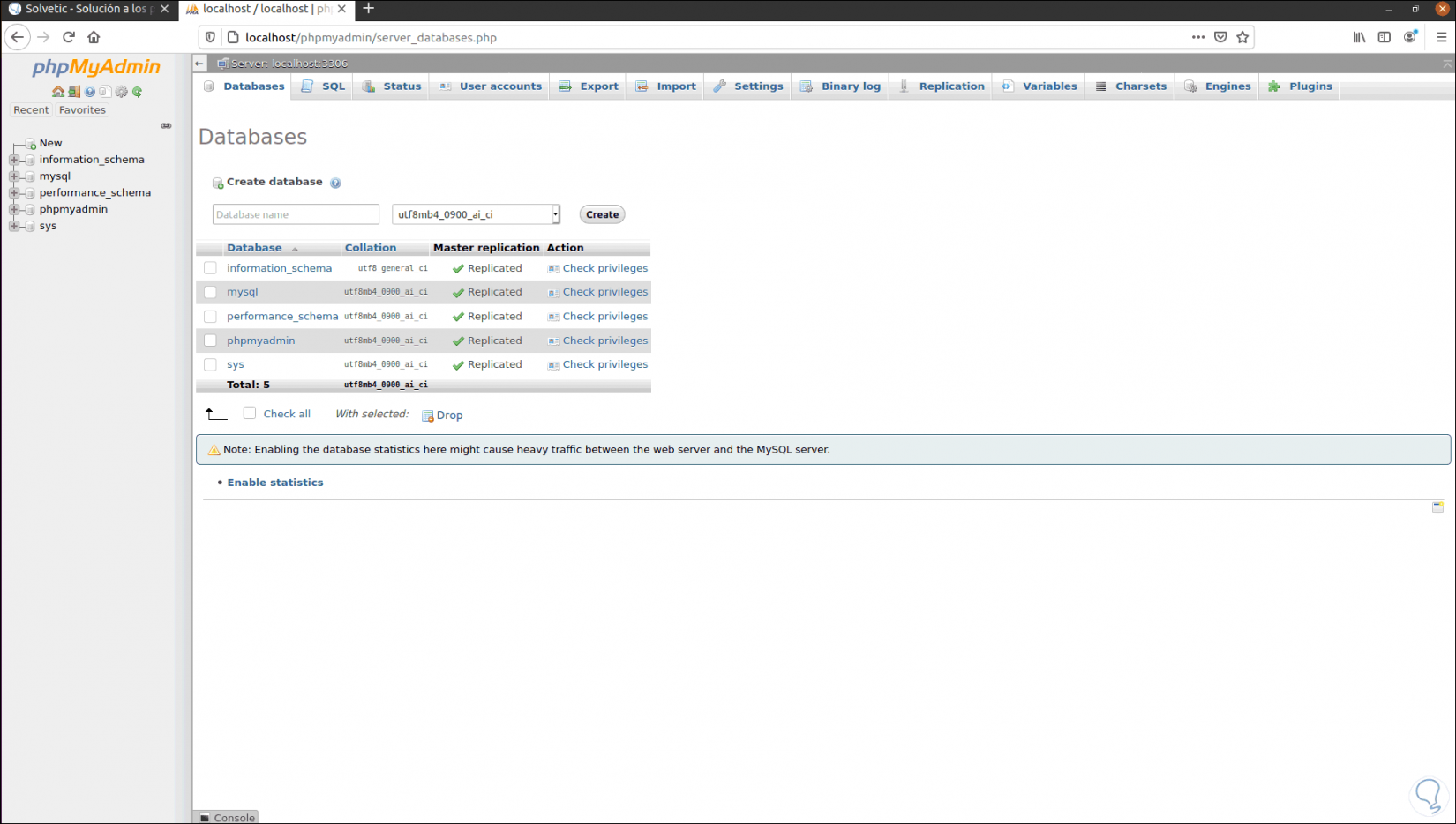Enable the Check all checkbox
The height and width of the screenshot is (824, 1456).
[250, 413]
